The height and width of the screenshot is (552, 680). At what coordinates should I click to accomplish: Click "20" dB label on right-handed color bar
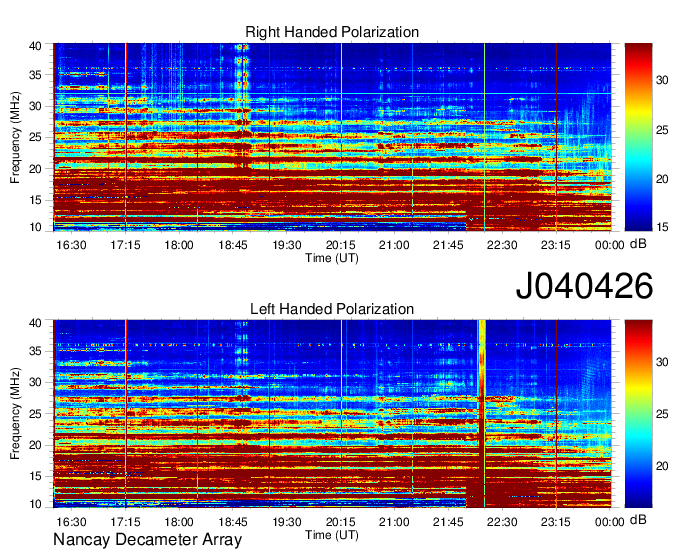click(662, 179)
